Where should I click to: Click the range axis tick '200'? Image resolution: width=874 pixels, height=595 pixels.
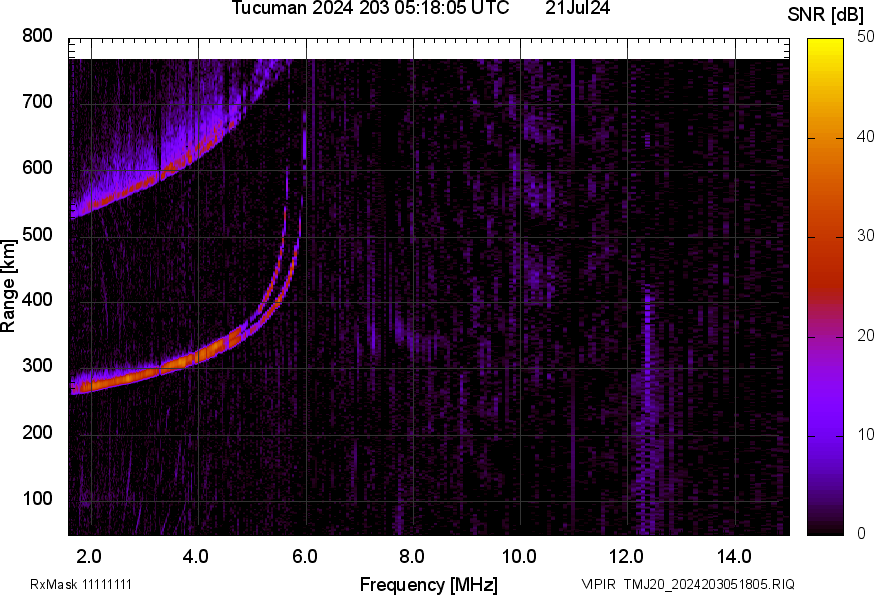[x=37, y=432]
